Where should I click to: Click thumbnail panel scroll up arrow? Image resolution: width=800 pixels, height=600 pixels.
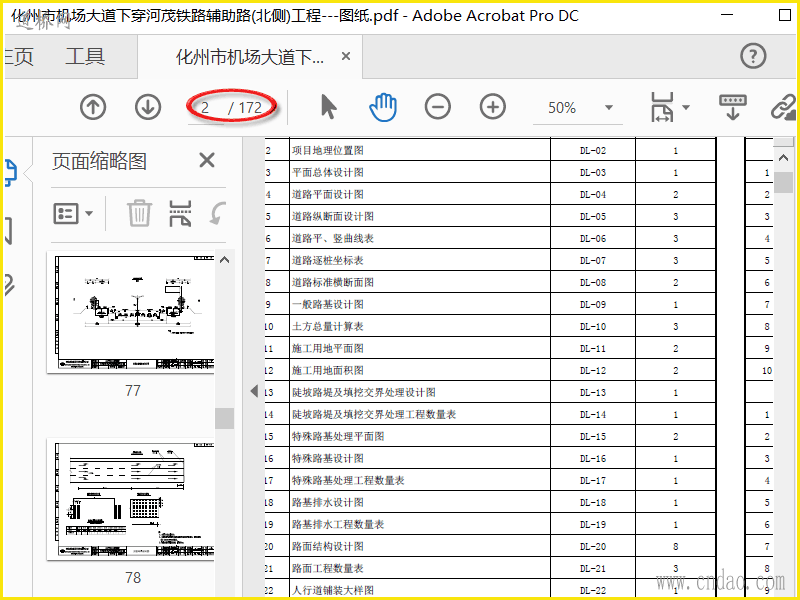(x=224, y=260)
